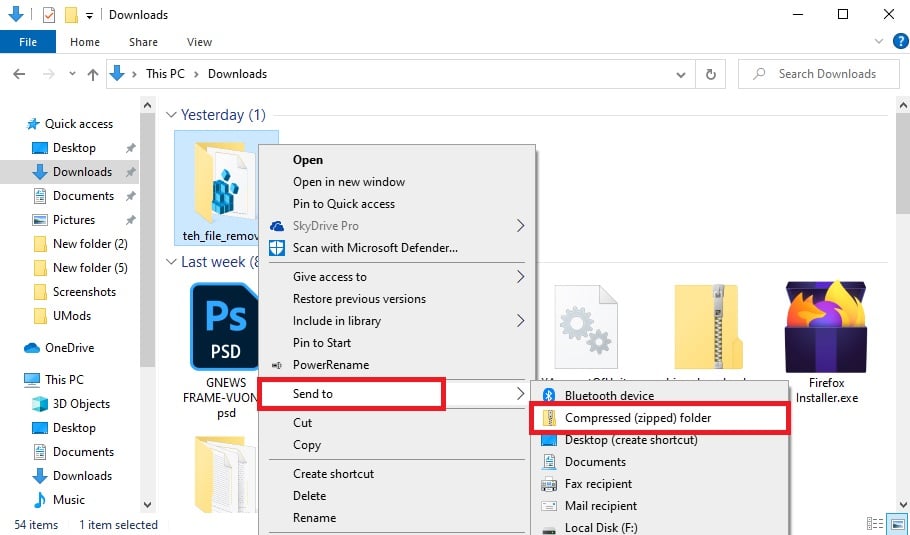
Task: Expand the ribbon using the chevron
Action: 879,41
